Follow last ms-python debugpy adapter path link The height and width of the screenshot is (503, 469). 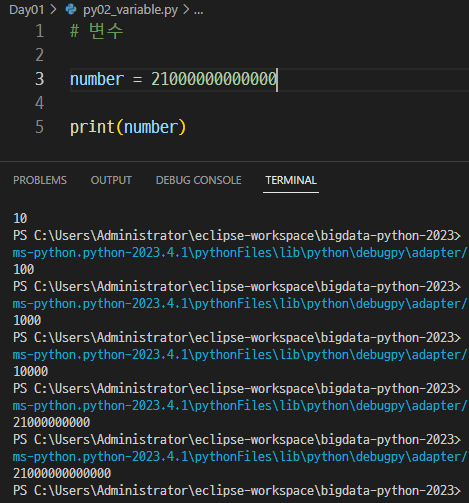(x=240, y=457)
